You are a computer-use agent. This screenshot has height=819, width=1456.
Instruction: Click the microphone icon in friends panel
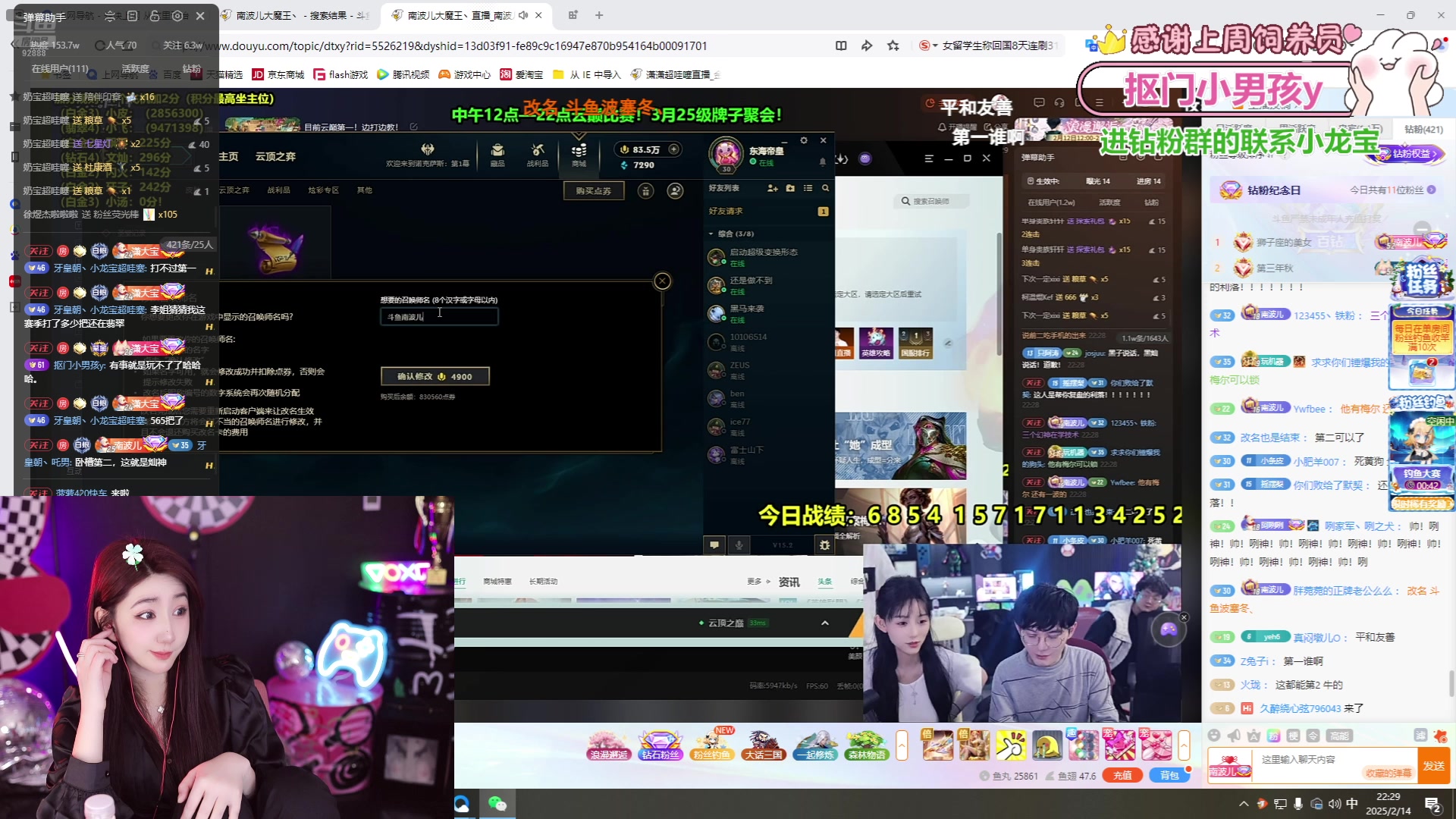(x=739, y=544)
